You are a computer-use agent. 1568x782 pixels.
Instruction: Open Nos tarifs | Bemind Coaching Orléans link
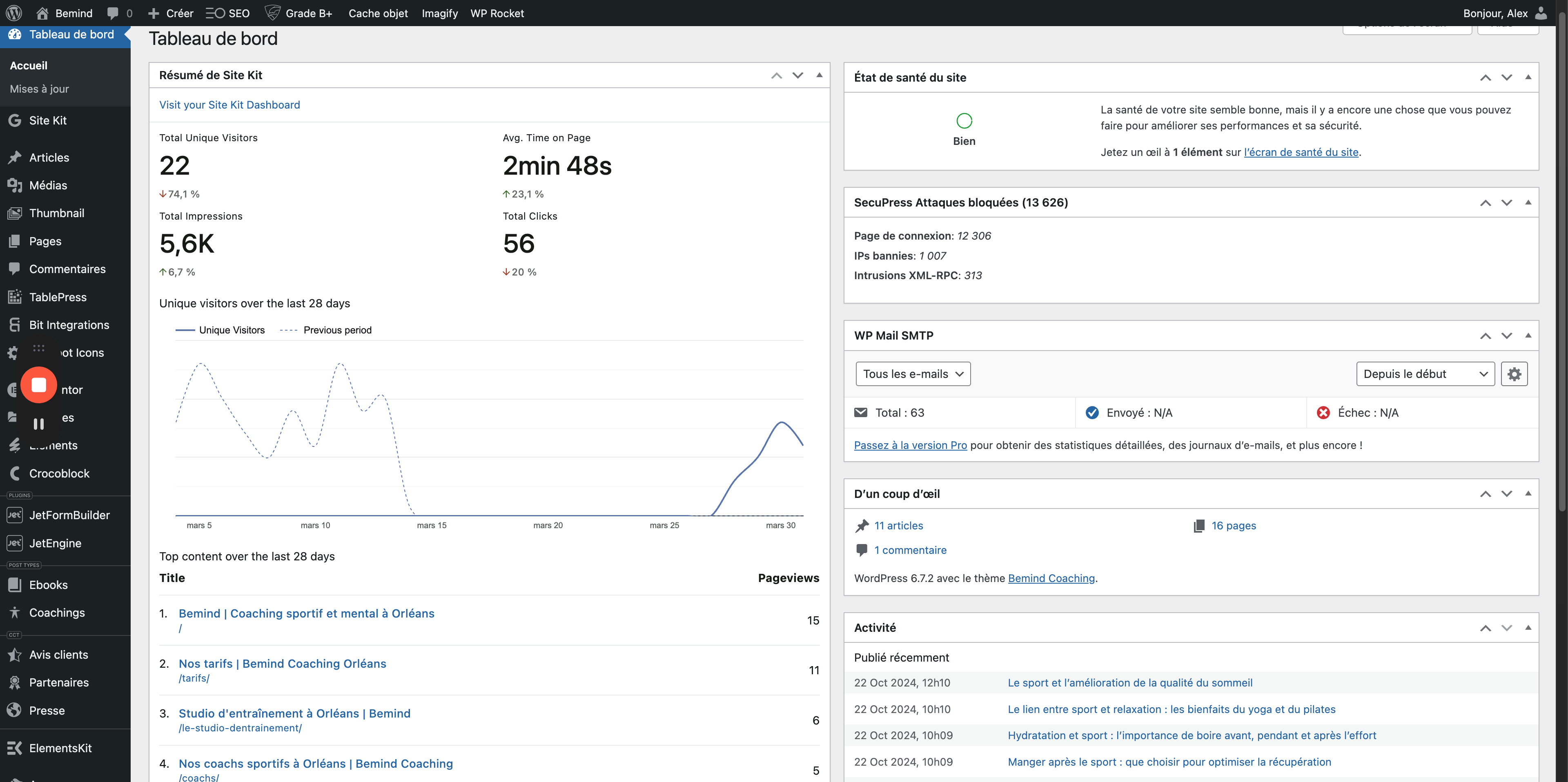pyautogui.click(x=283, y=663)
